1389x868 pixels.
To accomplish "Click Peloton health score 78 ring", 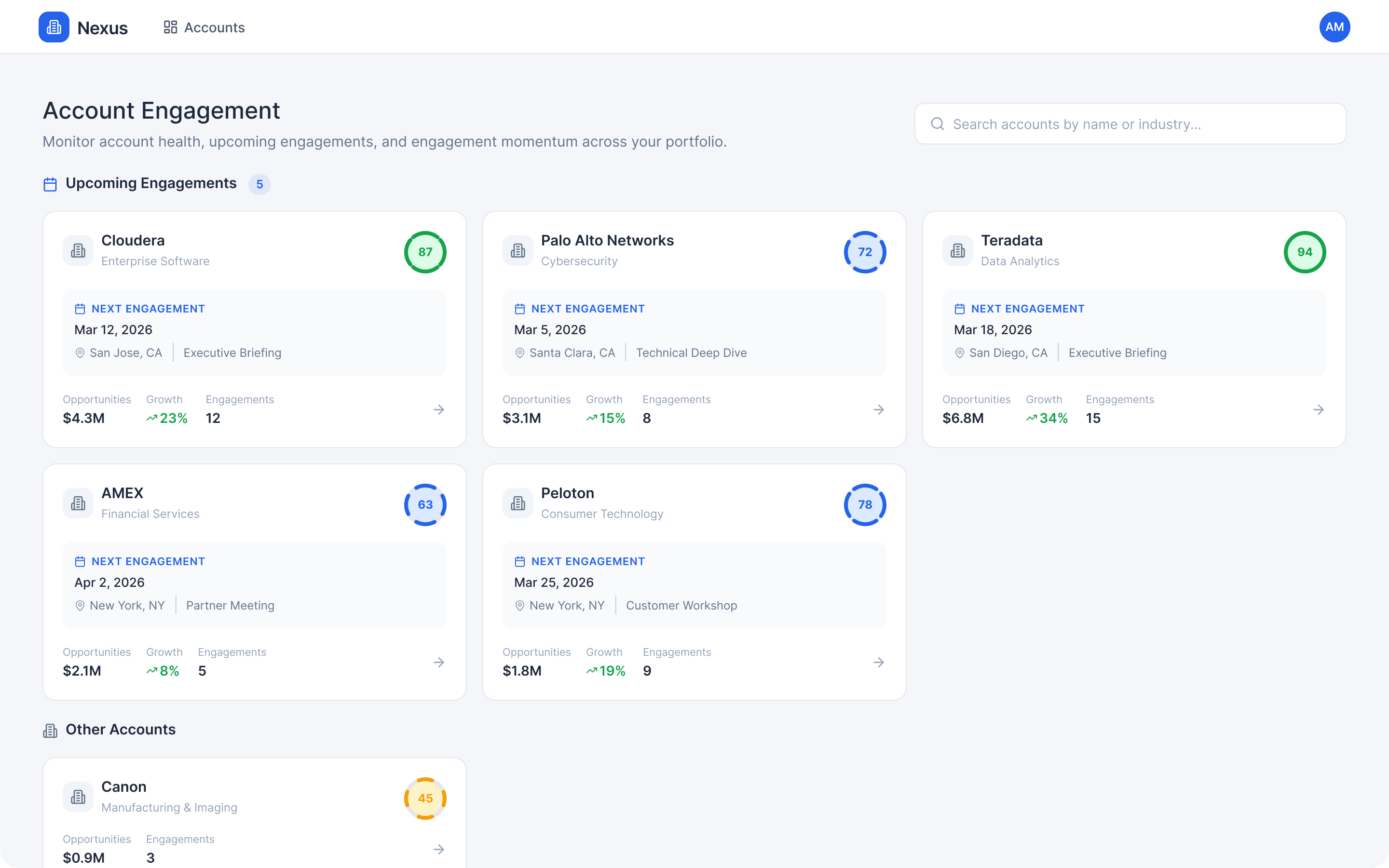I will tap(865, 504).
